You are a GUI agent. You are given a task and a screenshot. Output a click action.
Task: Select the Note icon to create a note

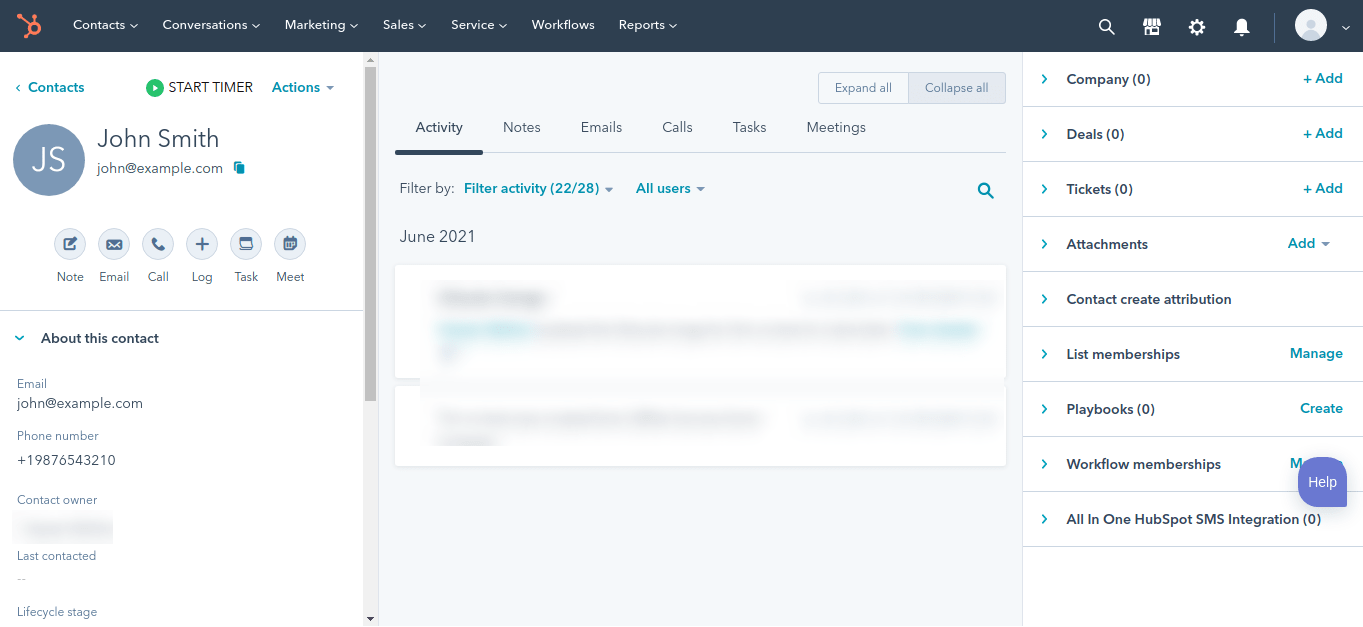point(69,244)
